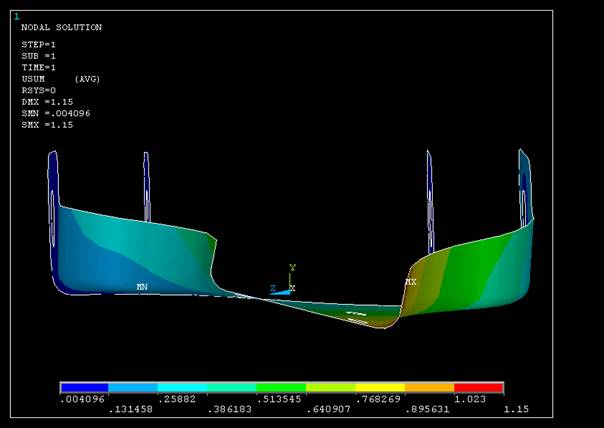This screenshot has width=604, height=428.
Task: Click the teal-green legend band
Action: click(x=232, y=388)
